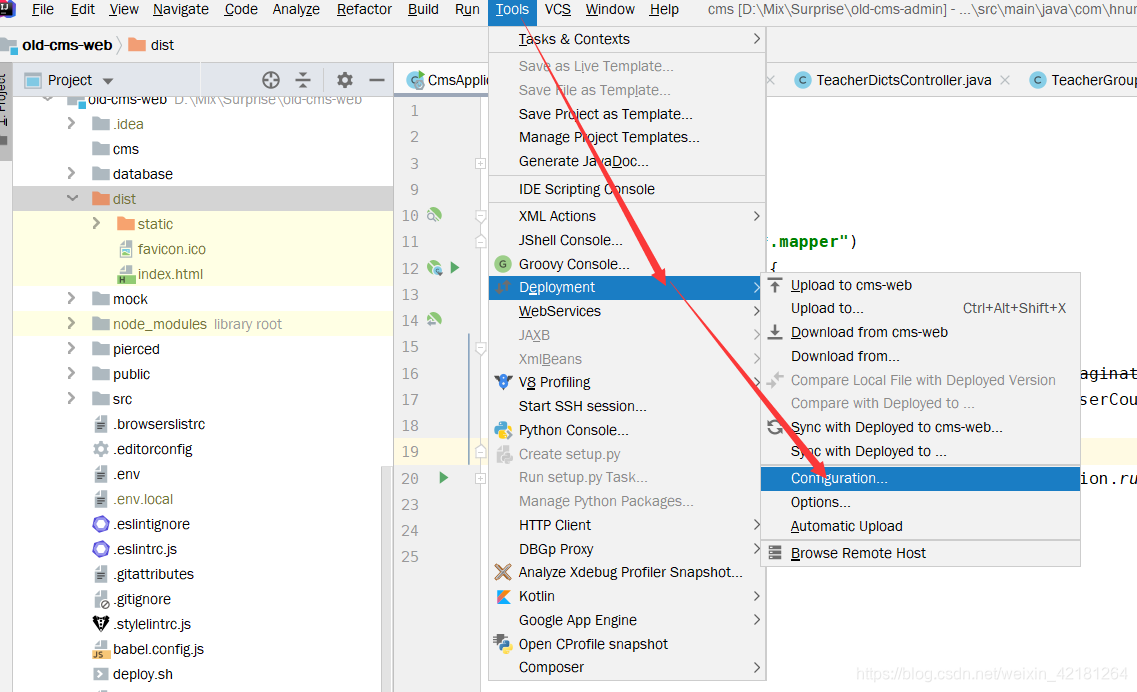Select Generate JavaDoc
Image resolution: width=1137 pixels, height=692 pixels.
(x=627, y=161)
